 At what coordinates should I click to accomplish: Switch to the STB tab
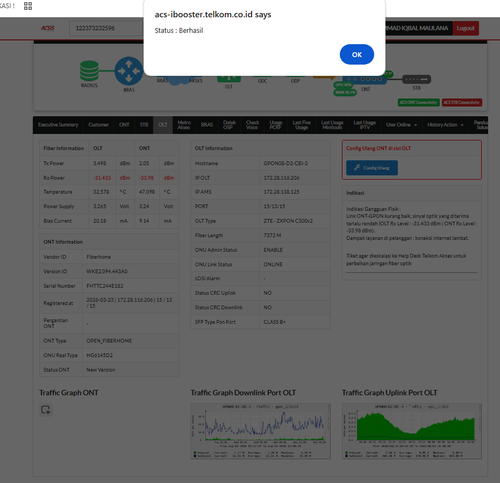coord(144,125)
